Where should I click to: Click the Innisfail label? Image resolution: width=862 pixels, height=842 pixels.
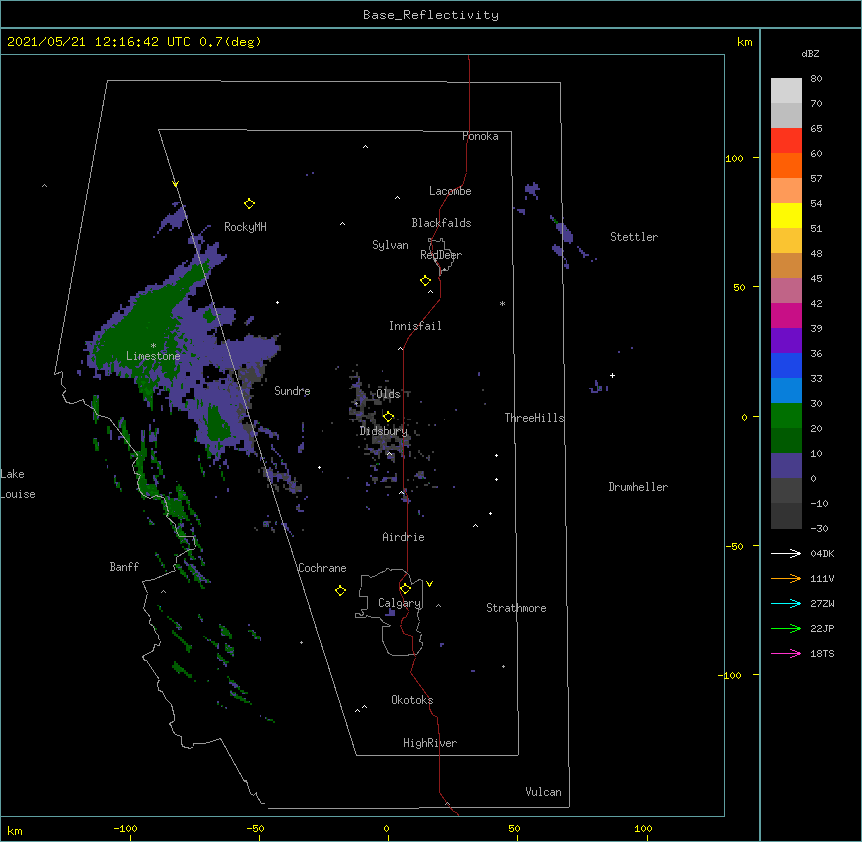point(415,326)
